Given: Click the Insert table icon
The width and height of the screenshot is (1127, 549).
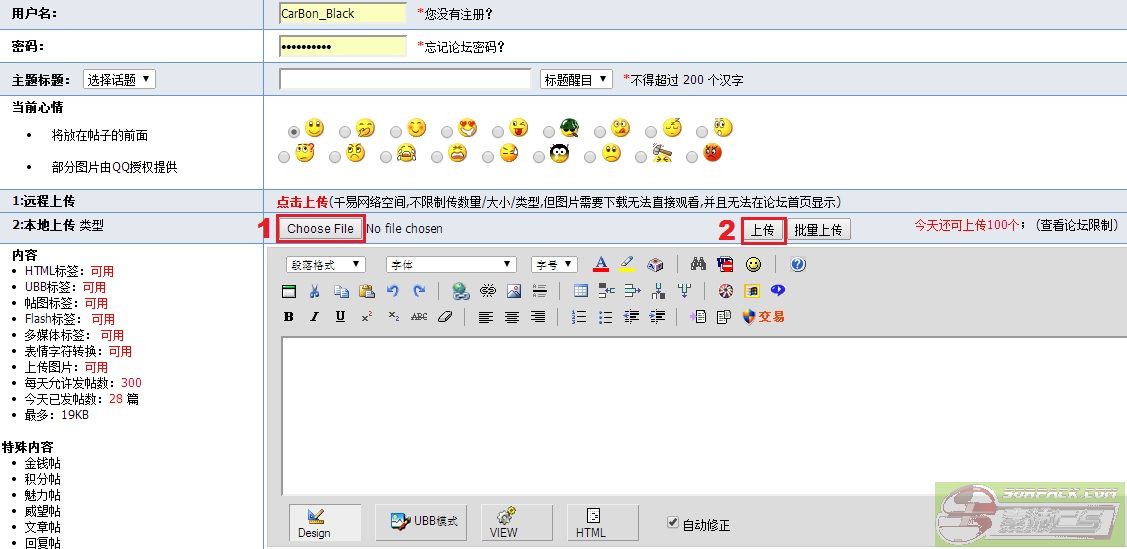Looking at the screenshot, I should click(x=581, y=291).
